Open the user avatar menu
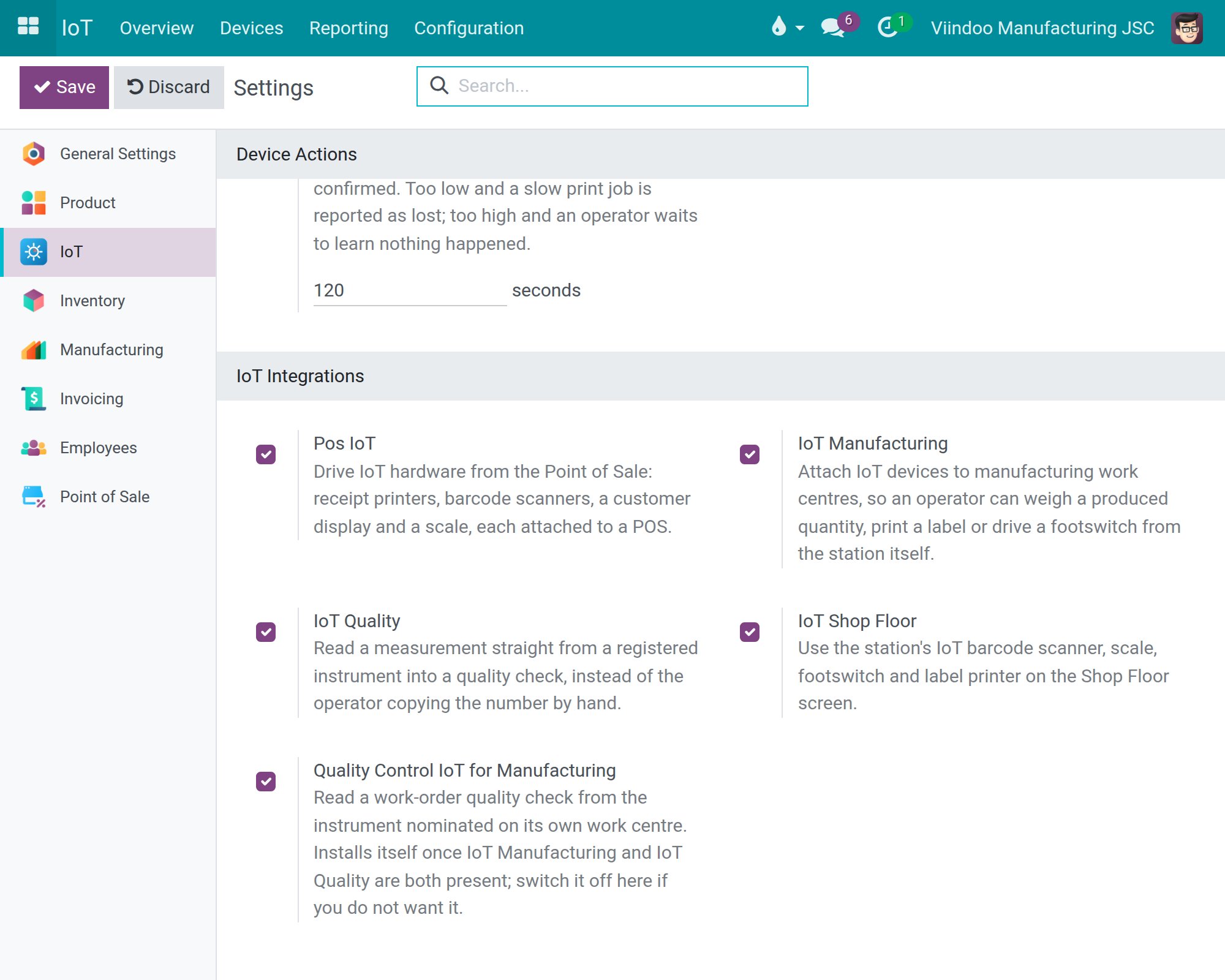This screenshot has height=980, width=1225. [x=1186, y=28]
